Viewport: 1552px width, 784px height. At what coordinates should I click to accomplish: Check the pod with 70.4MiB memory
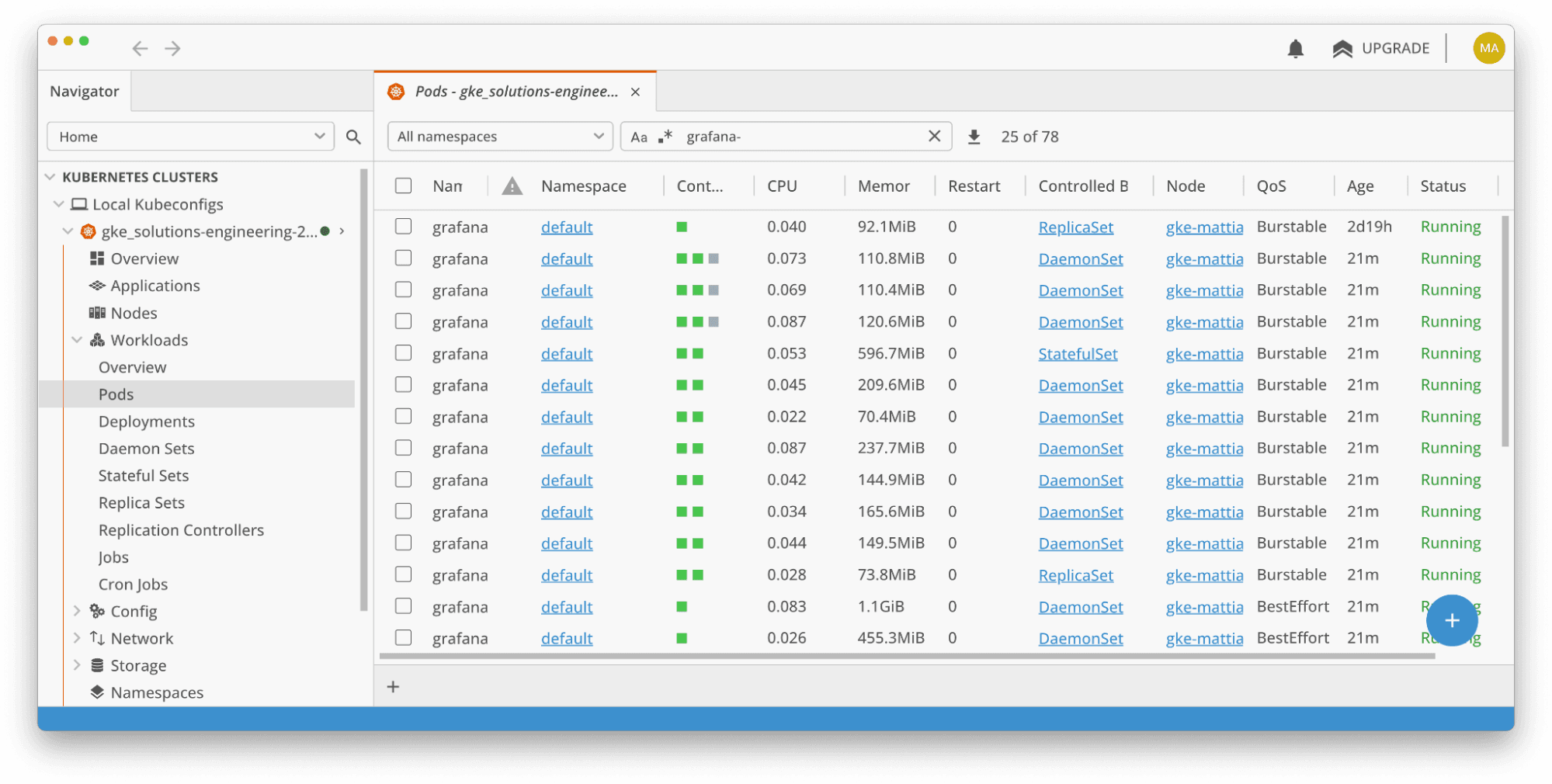(403, 417)
